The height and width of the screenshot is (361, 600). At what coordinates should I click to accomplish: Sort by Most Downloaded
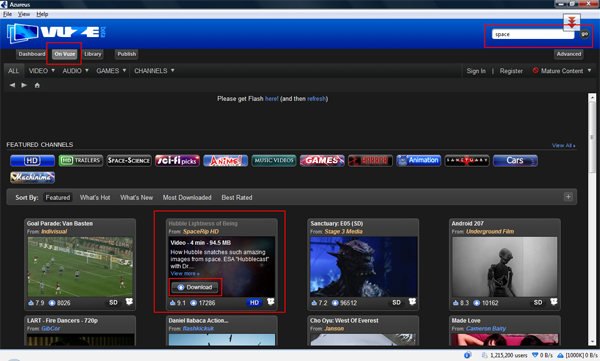tap(187, 198)
